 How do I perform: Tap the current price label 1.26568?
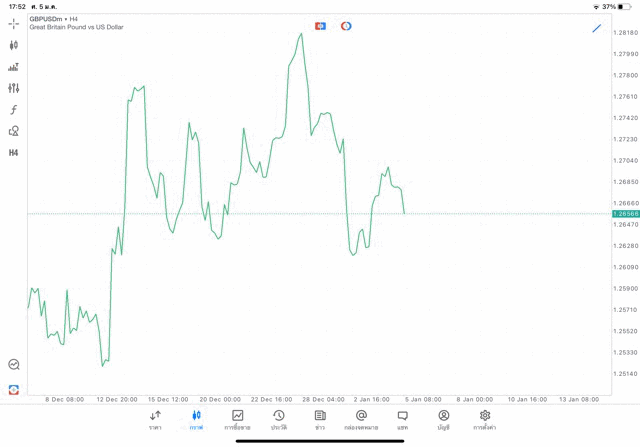pos(625,214)
